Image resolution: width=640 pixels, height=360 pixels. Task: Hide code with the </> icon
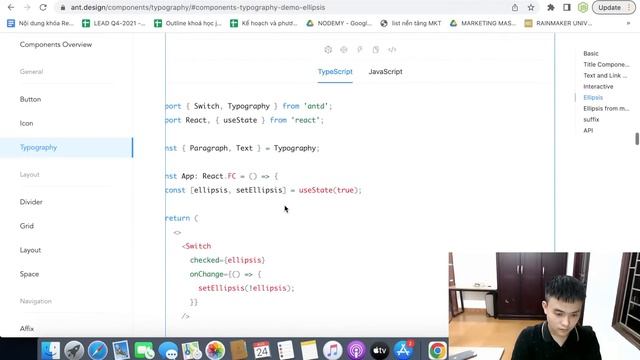[392, 50]
